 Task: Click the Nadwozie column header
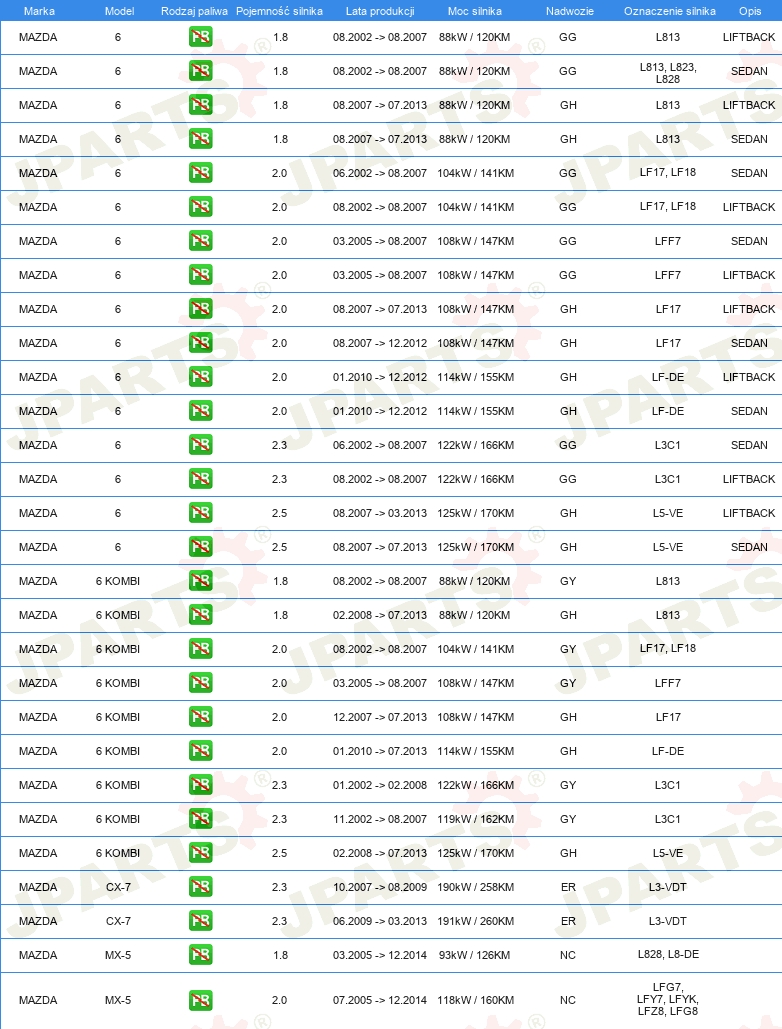569,11
